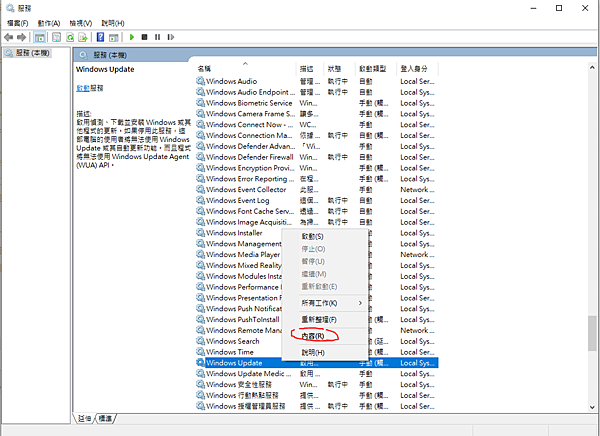Switch to the 標準 tab at bottom
The height and width of the screenshot is (436, 600).
(105, 418)
